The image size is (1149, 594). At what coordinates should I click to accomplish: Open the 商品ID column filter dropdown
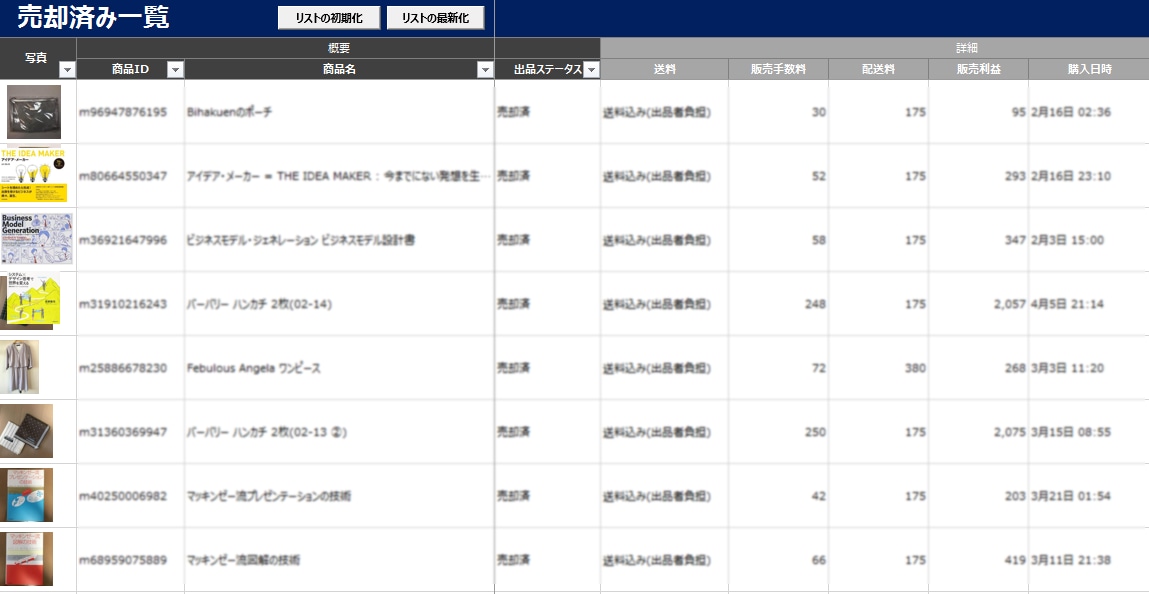(x=175, y=70)
